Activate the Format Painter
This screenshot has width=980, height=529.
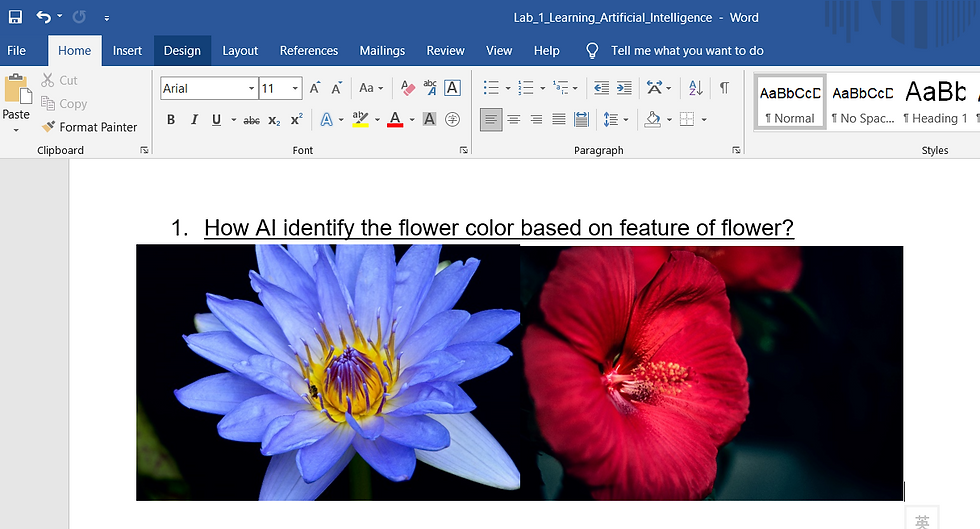click(89, 127)
